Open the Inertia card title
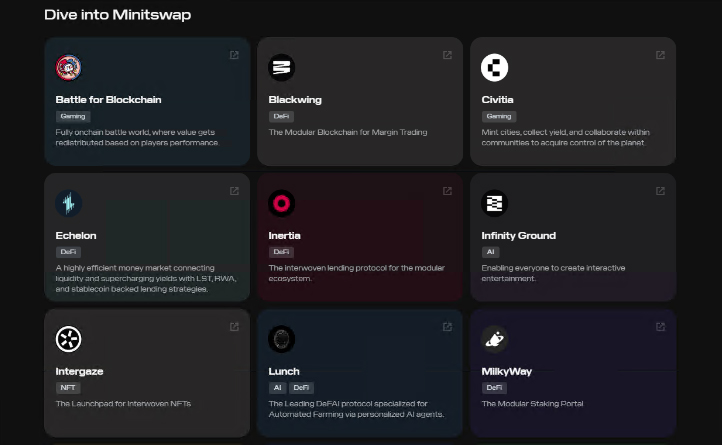Image resolution: width=722 pixels, height=445 pixels. [x=284, y=236]
